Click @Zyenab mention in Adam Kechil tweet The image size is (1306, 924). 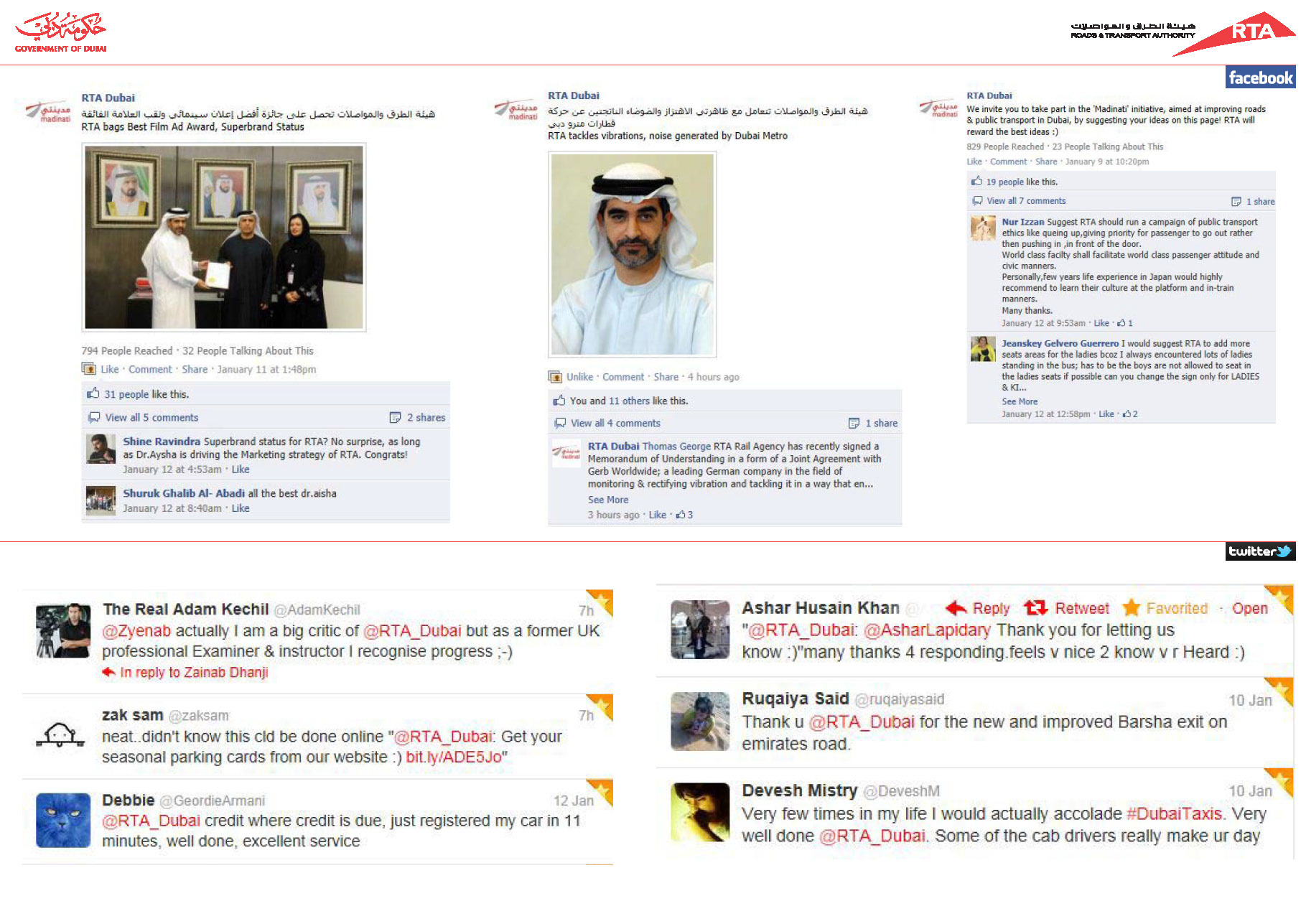(x=136, y=631)
